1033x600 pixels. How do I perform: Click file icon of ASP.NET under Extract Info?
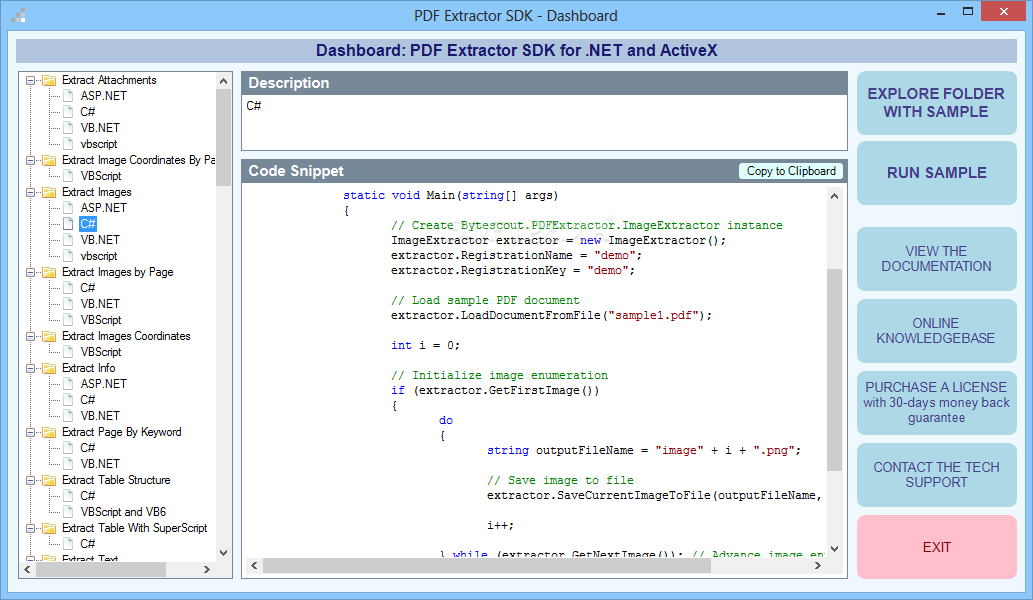pyautogui.click(x=68, y=383)
